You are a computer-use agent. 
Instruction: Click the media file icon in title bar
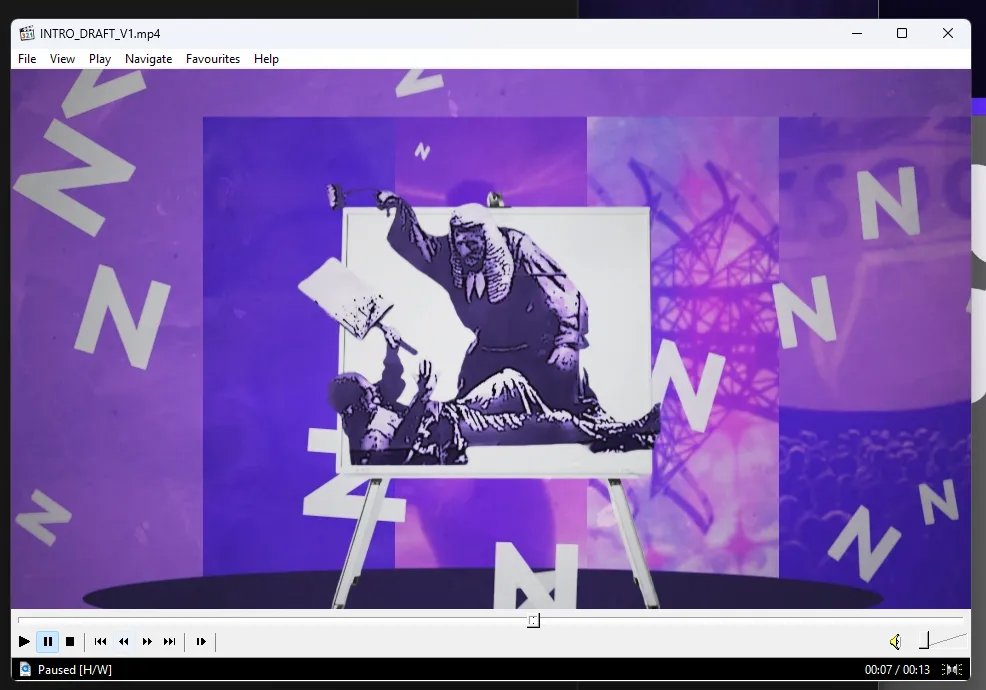(26, 33)
